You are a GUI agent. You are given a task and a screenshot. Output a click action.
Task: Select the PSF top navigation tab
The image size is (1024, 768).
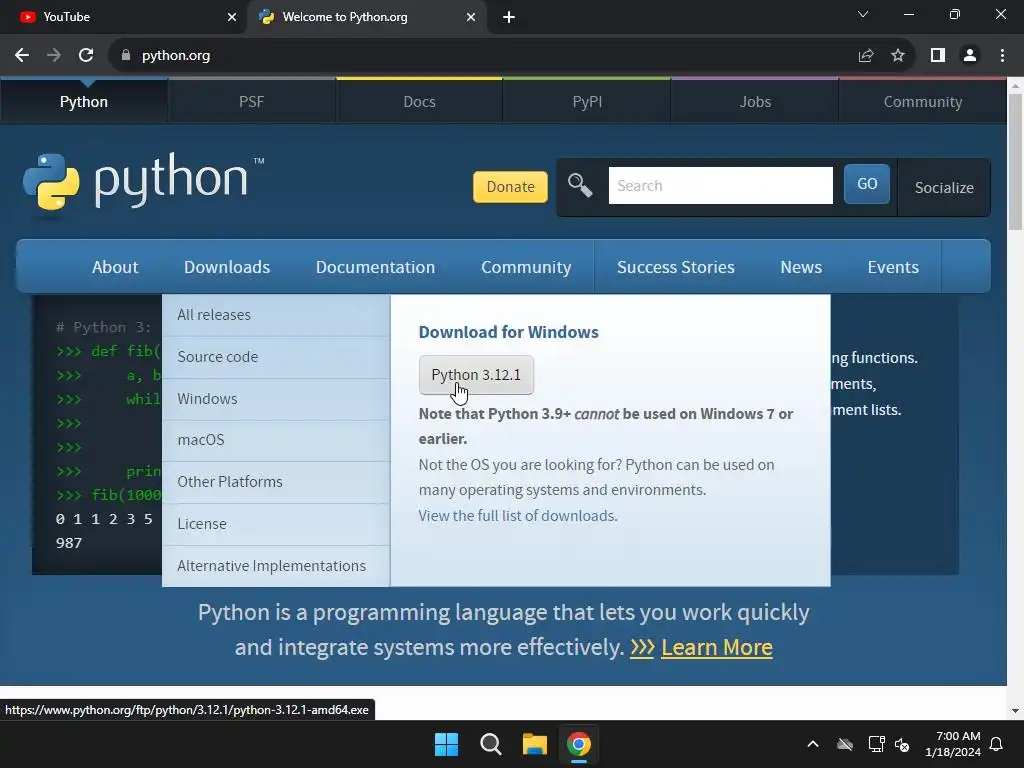(251, 101)
